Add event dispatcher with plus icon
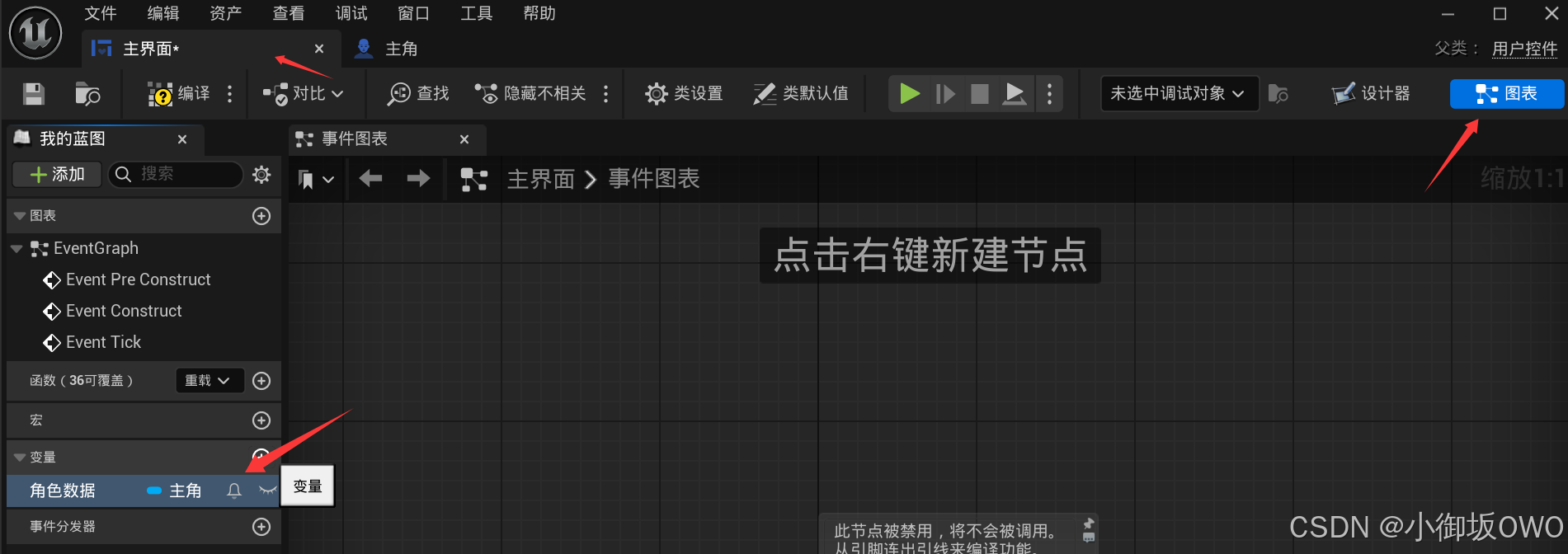 tap(261, 527)
